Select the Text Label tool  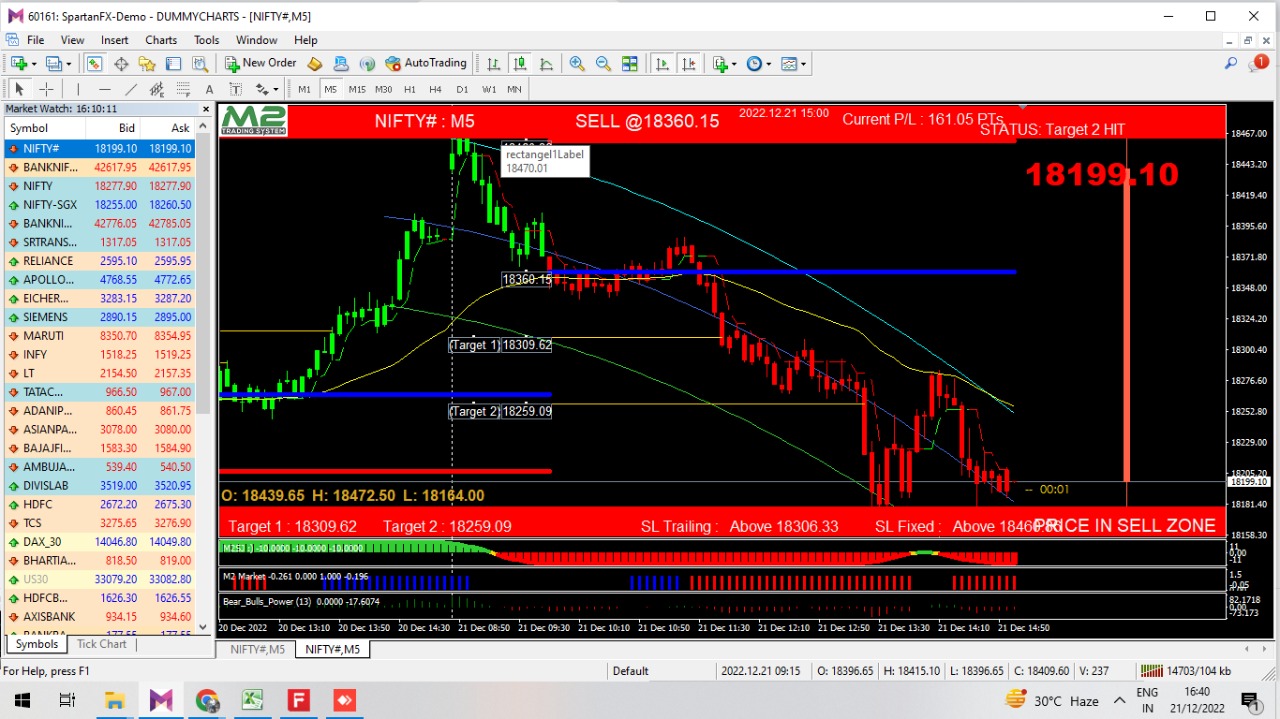[236, 89]
